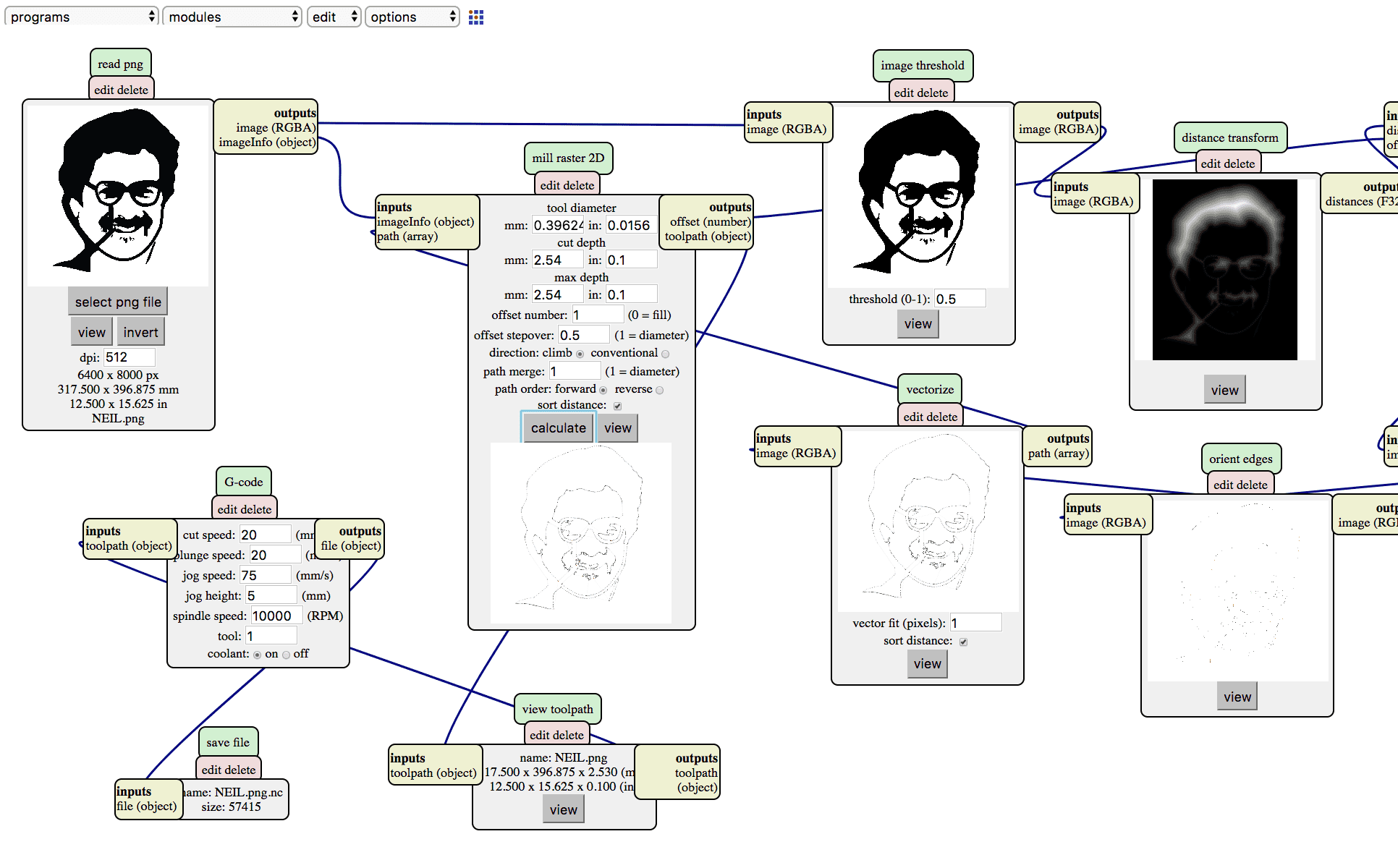Click the calculate button
This screenshot has height=868, width=1398.
point(559,427)
